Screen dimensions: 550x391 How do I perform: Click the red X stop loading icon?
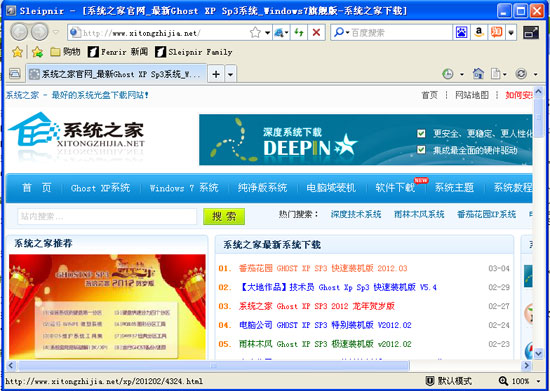[316, 33]
